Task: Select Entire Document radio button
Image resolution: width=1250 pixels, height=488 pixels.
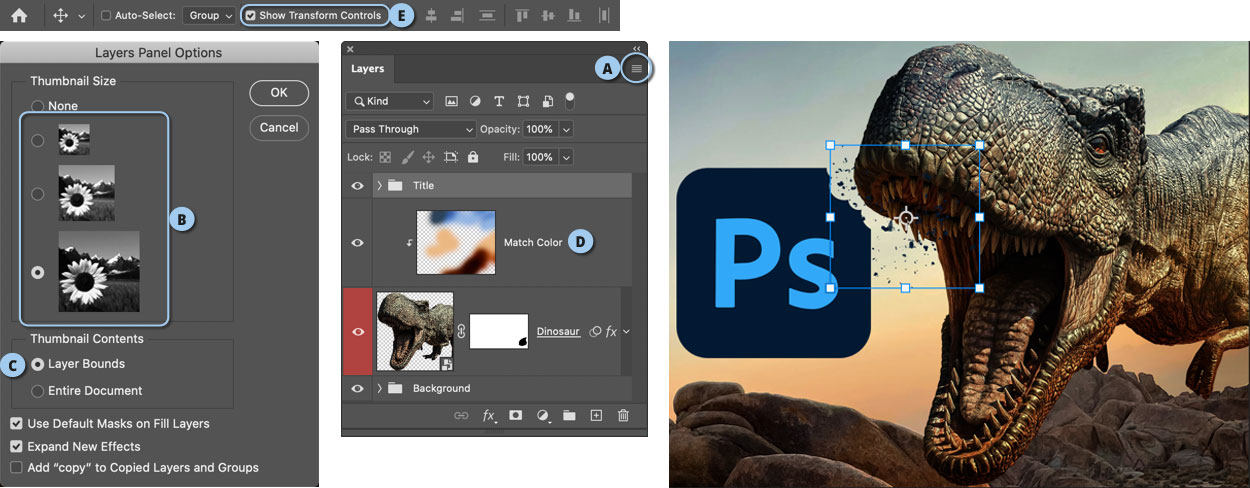Action: tap(37, 391)
